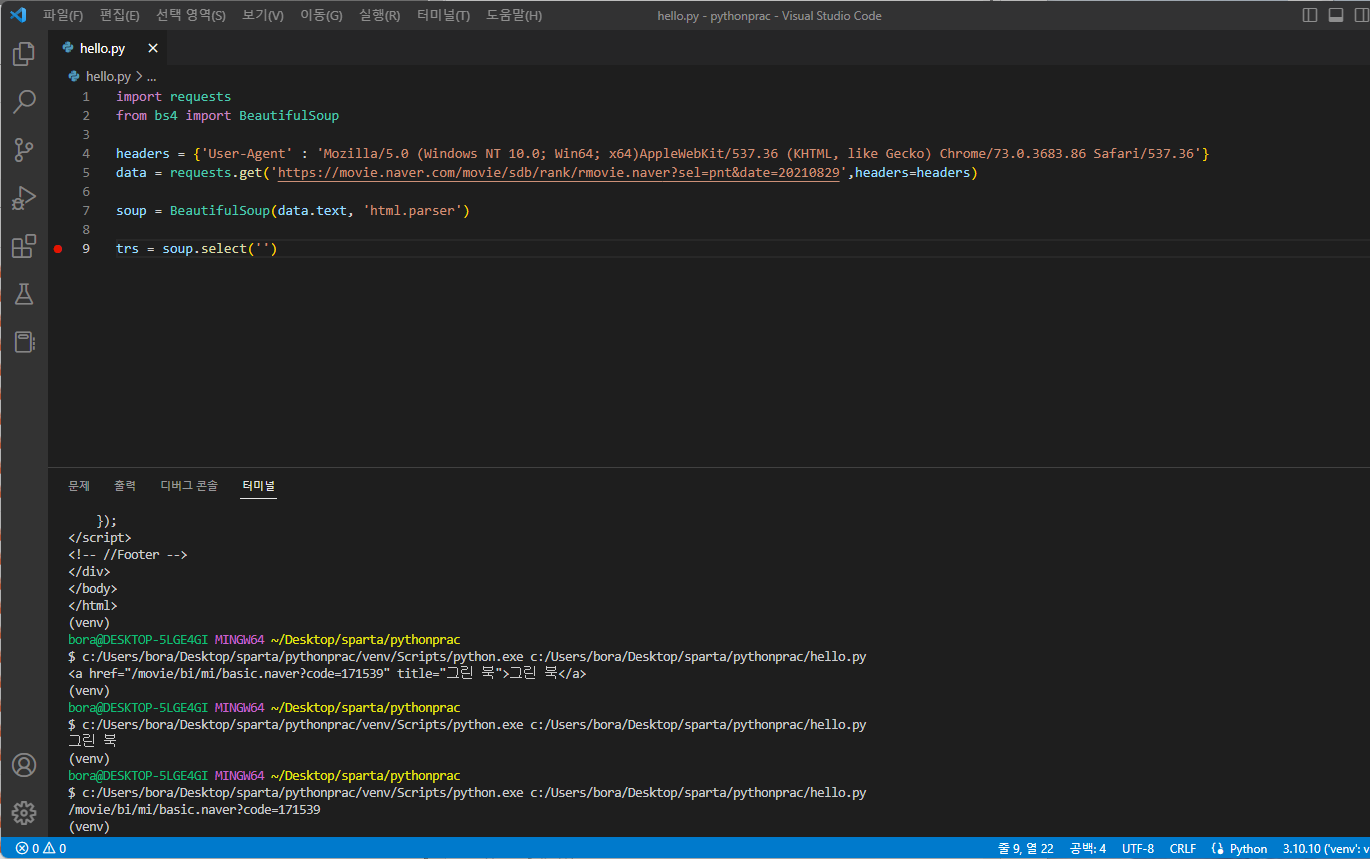Click hello.py in the breadcrumb bar
This screenshot has width=1370, height=859.
(108, 76)
